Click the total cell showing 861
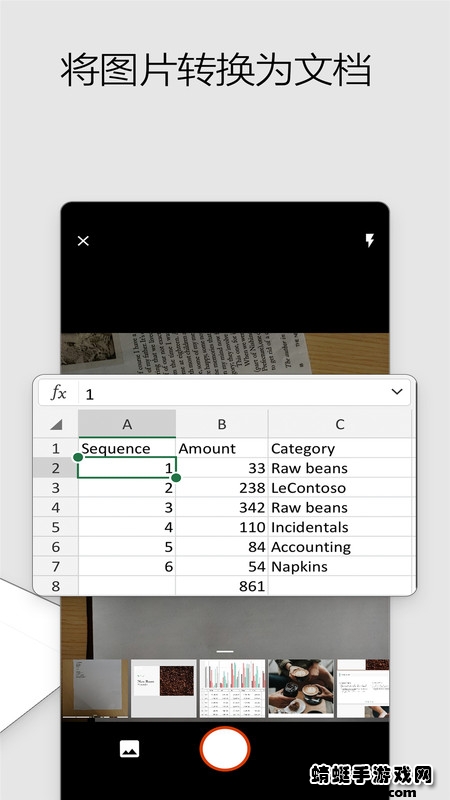450x800 pixels. point(222,586)
